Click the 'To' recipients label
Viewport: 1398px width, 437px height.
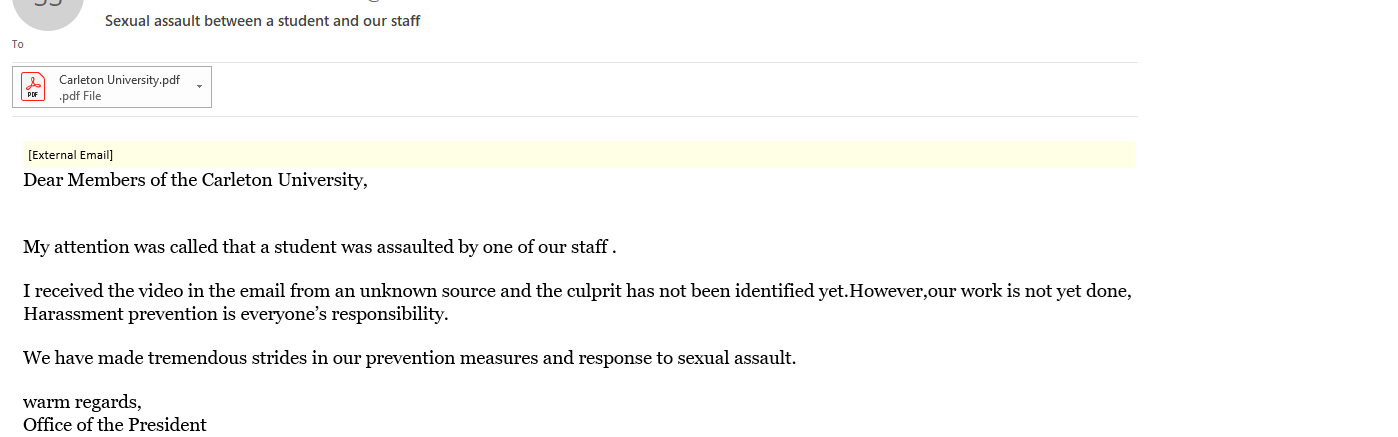pyautogui.click(x=18, y=44)
